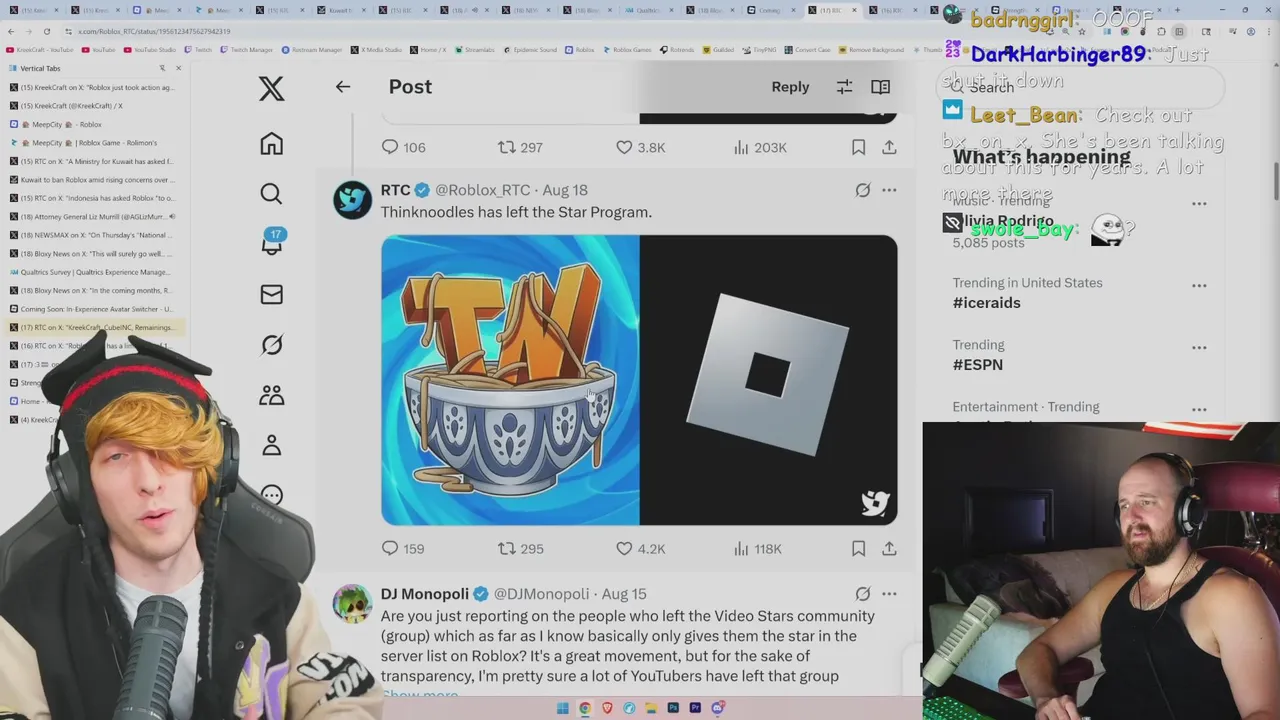Open more options for #ESPN trend
The width and height of the screenshot is (1280, 720).
[x=1199, y=348]
